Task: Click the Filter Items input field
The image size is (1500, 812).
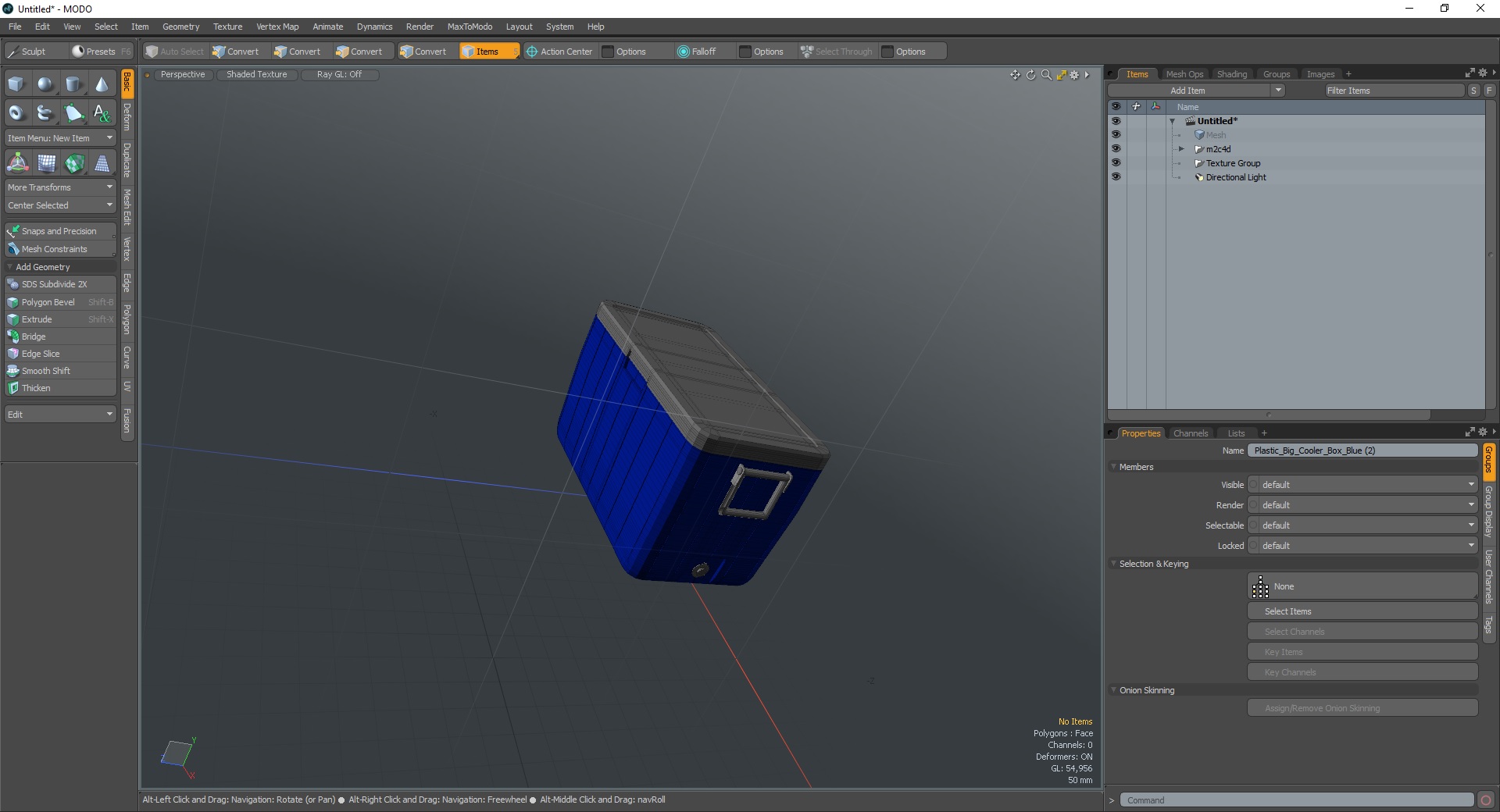Action: click(1394, 91)
